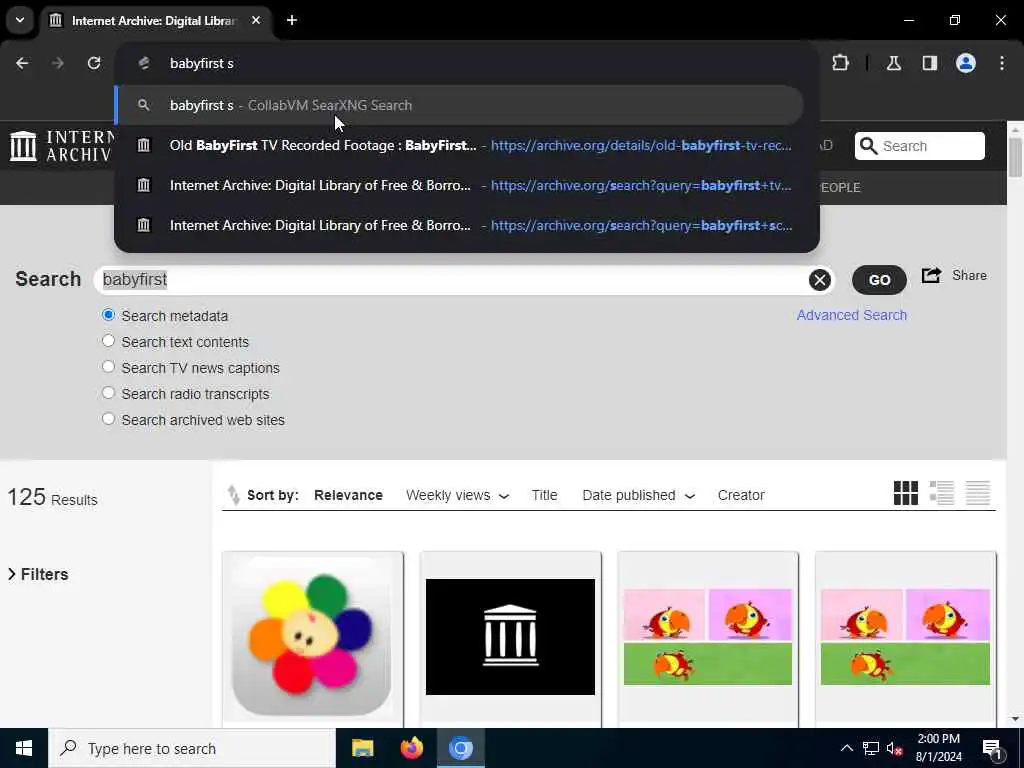Click the Internet Archive logo

60,146
